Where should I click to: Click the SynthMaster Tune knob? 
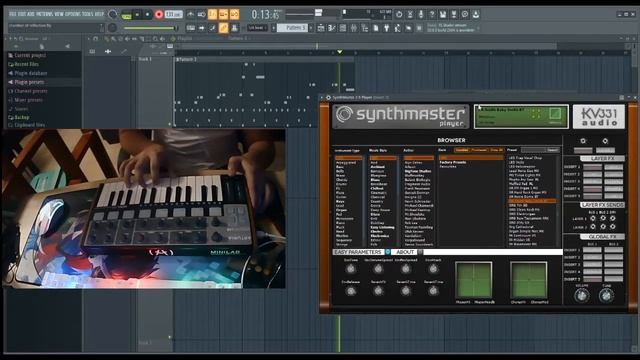tap(606, 296)
